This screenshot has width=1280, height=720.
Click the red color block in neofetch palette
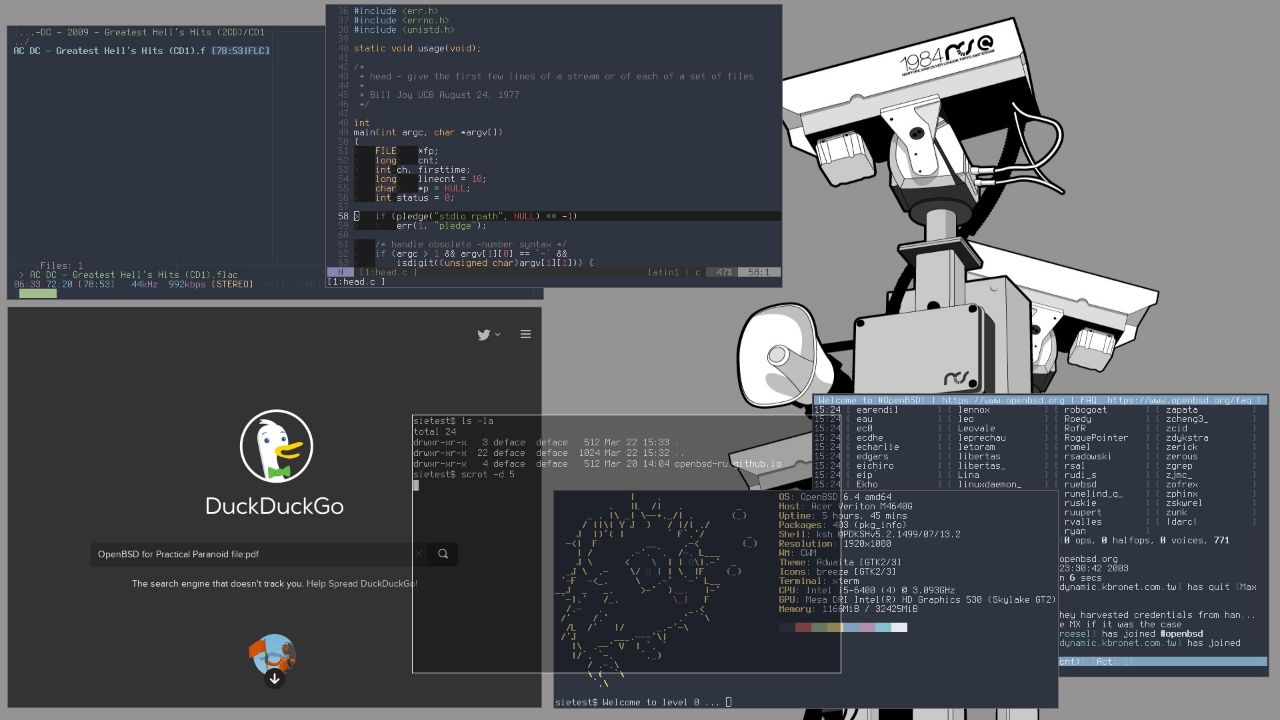tap(803, 627)
